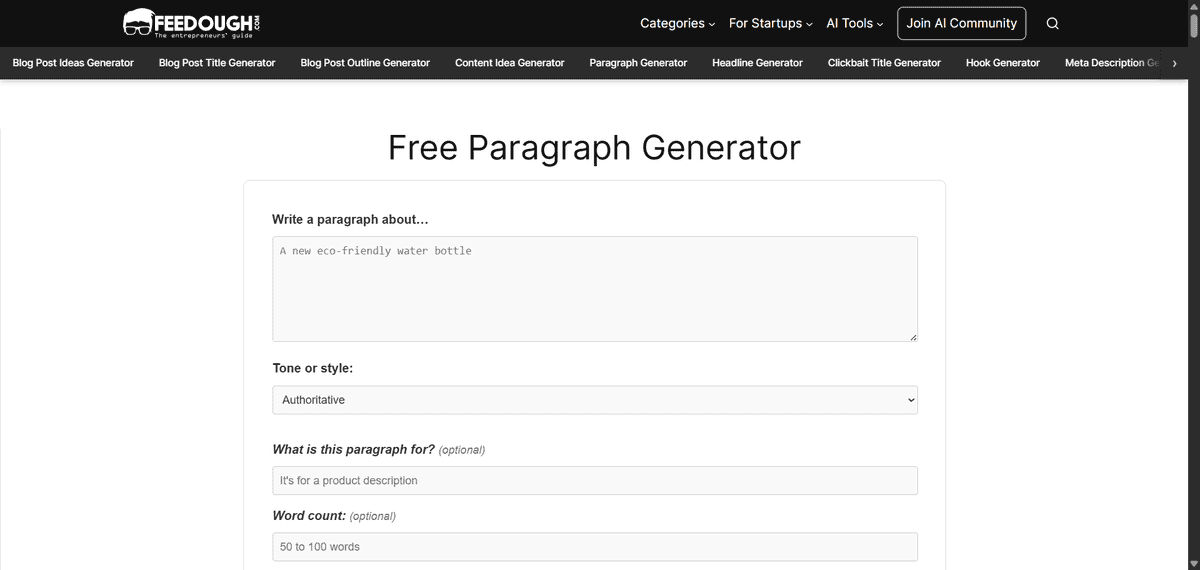Open the For Startups dropdown
The width and height of the screenshot is (1200, 570).
(770, 23)
